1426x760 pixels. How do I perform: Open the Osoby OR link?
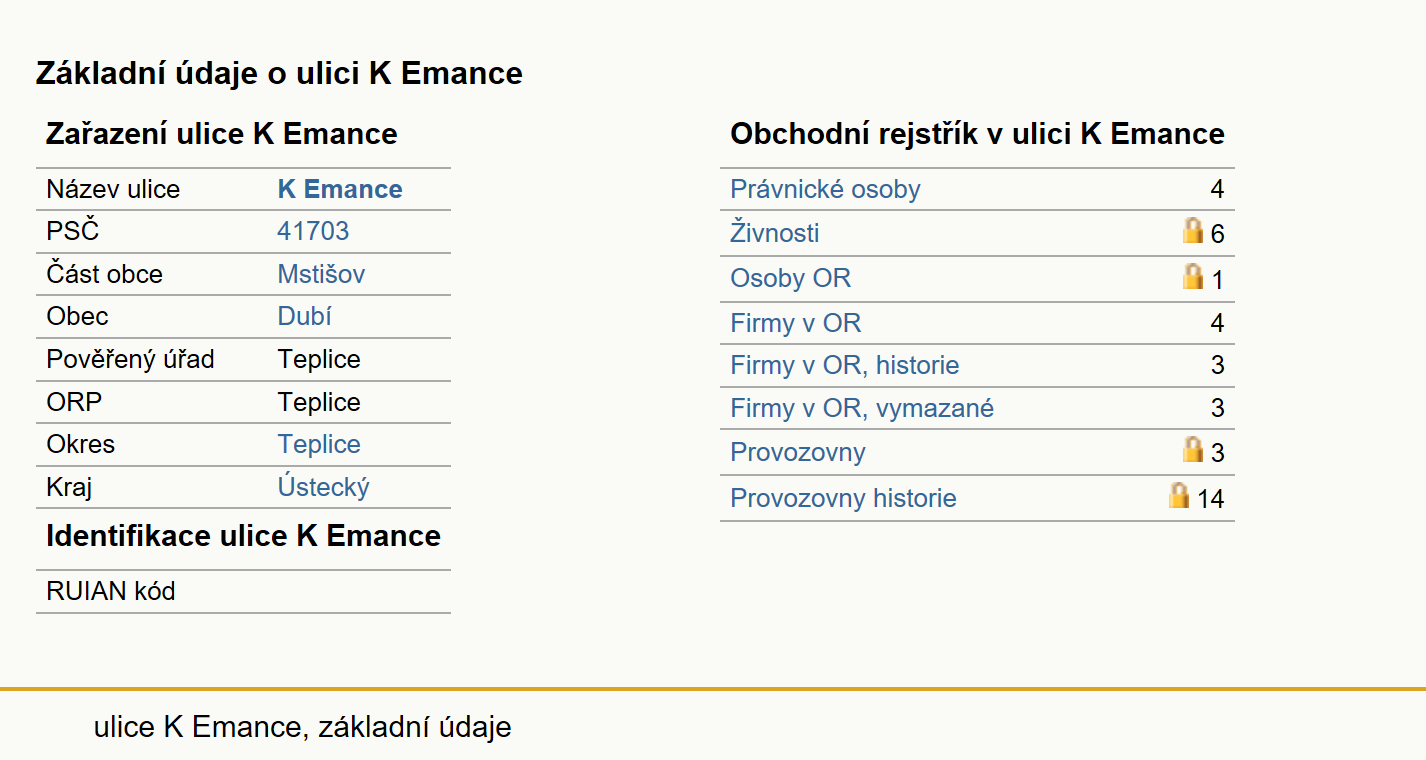pyautogui.click(x=790, y=278)
